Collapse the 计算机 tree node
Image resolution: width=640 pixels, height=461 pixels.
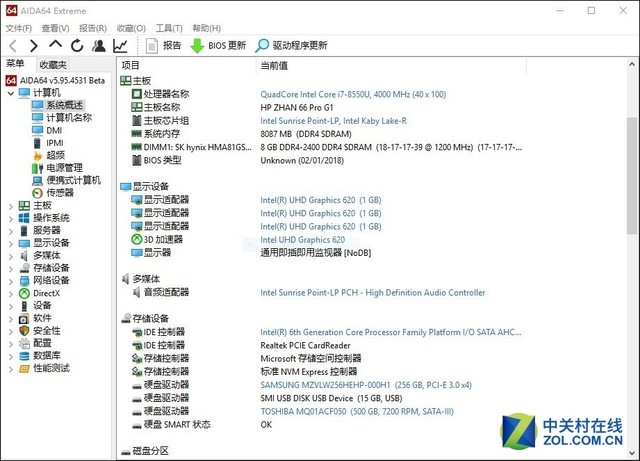(11, 93)
